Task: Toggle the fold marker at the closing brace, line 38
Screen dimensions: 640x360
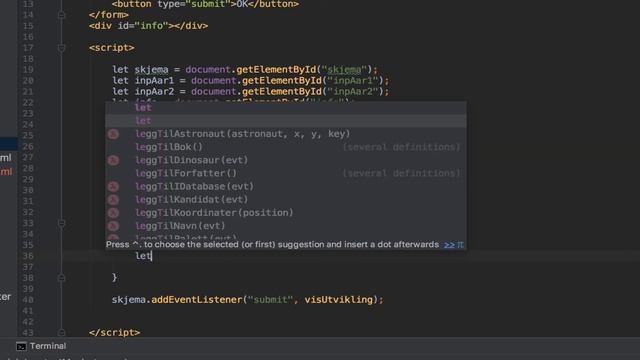Action: pyautogui.click(x=62, y=278)
